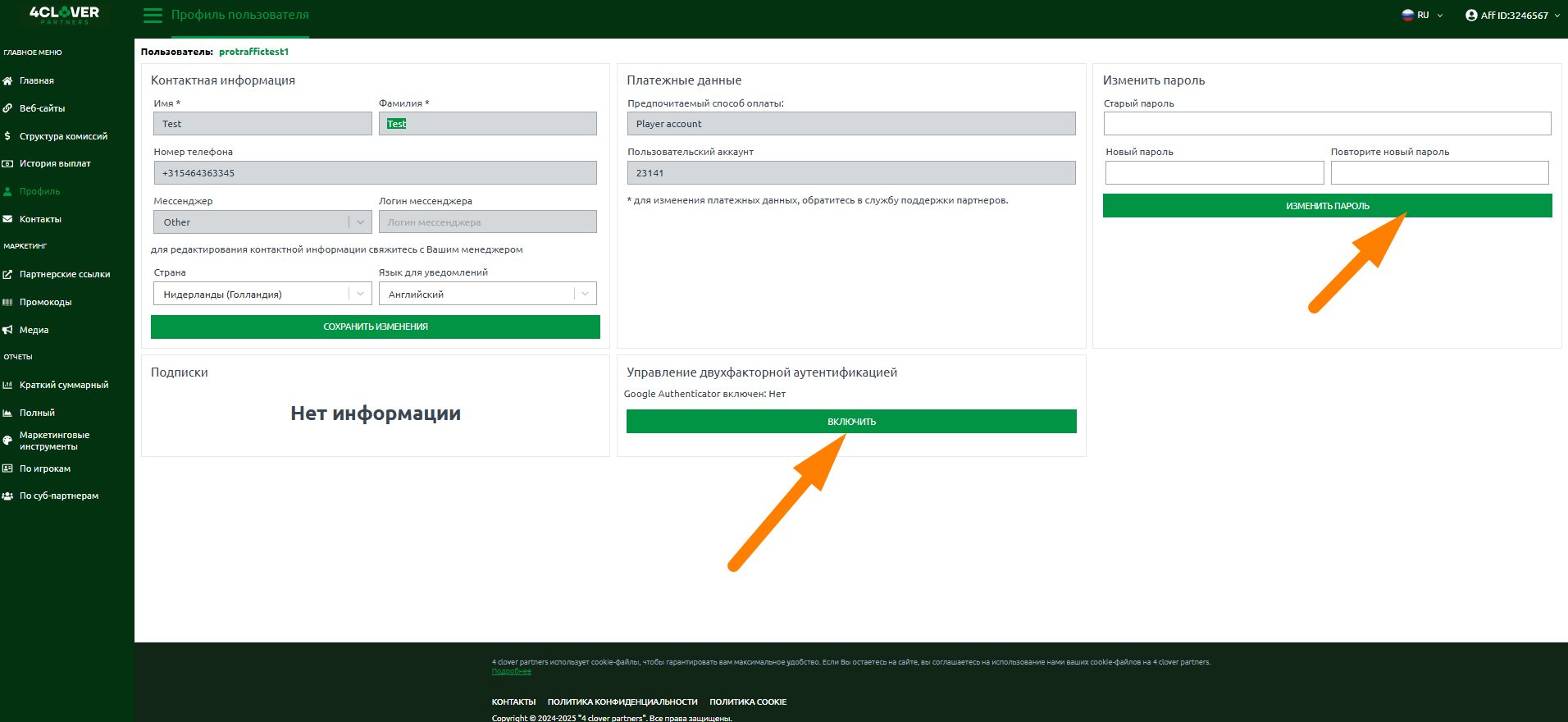Open Краткий суммарный report
Viewport: 1568px width, 722px height.
point(64,385)
